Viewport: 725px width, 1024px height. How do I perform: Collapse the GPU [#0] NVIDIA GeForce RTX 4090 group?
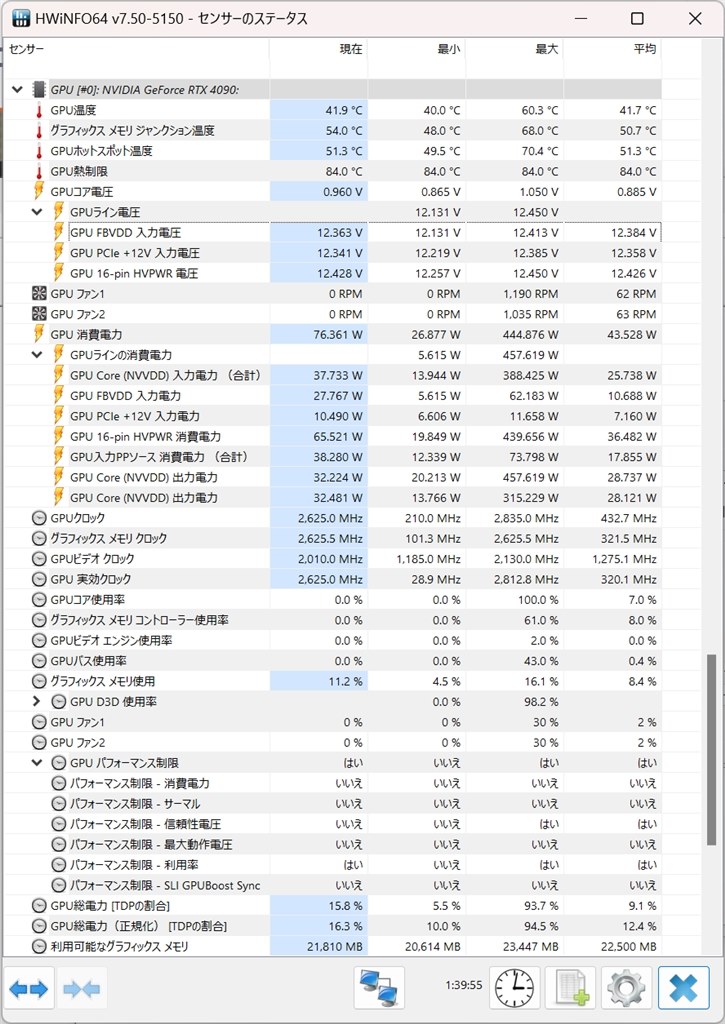18,89
